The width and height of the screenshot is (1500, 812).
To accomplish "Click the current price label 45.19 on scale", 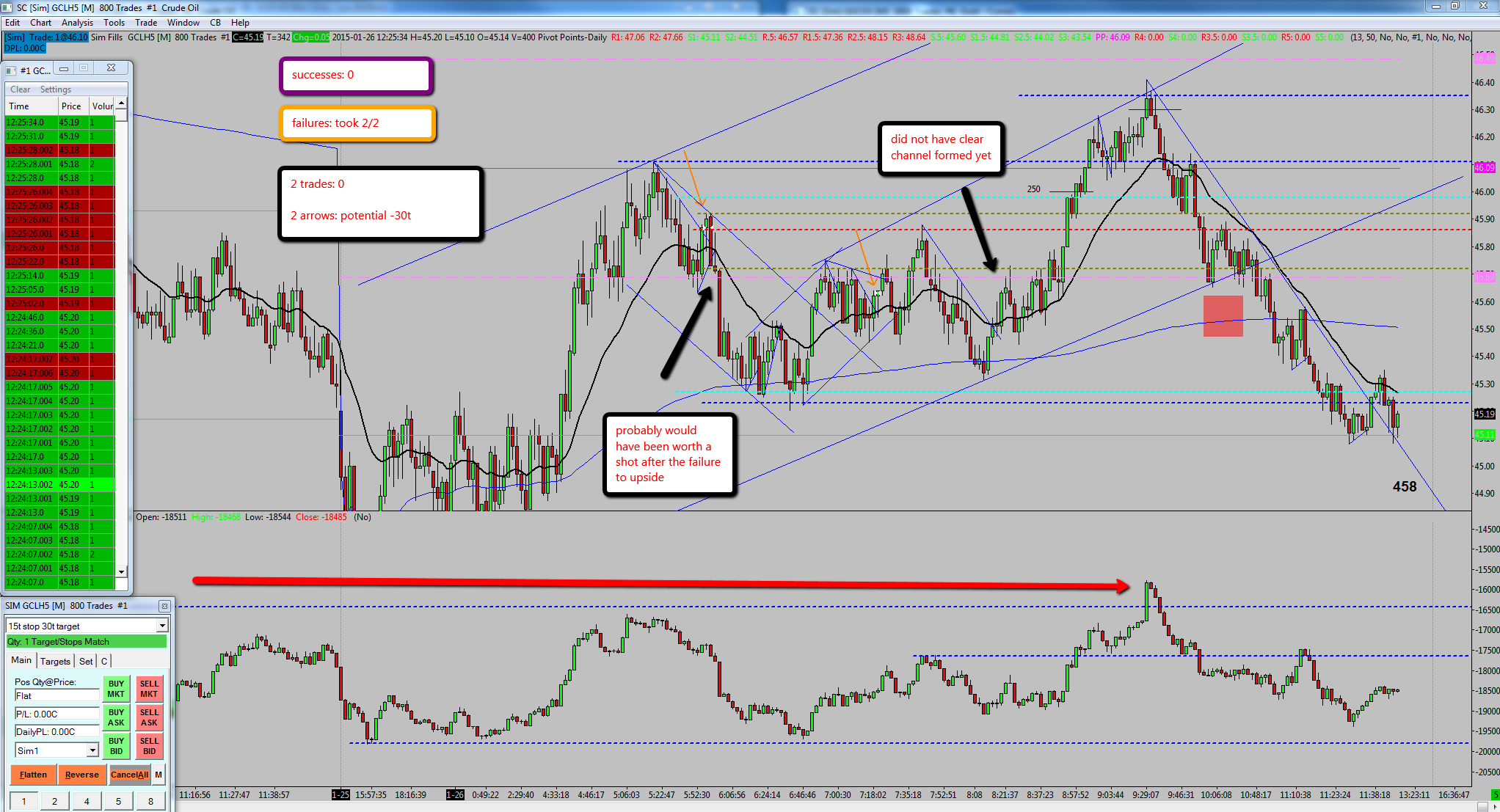I will (1485, 414).
